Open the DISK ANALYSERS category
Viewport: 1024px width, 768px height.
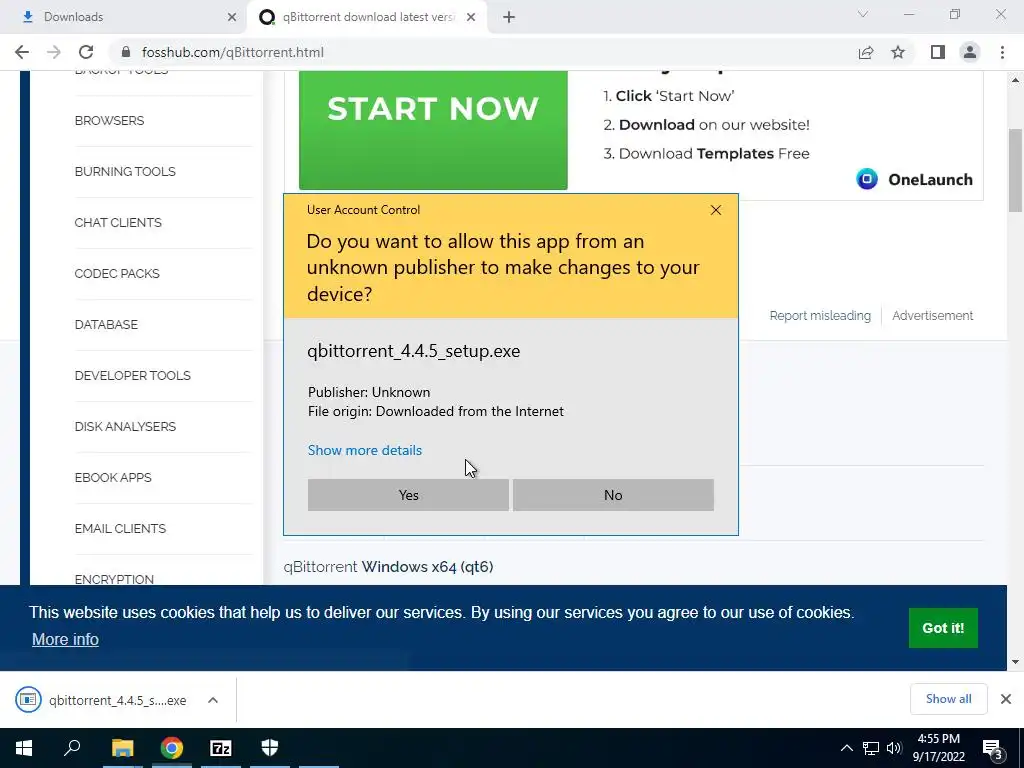(125, 426)
